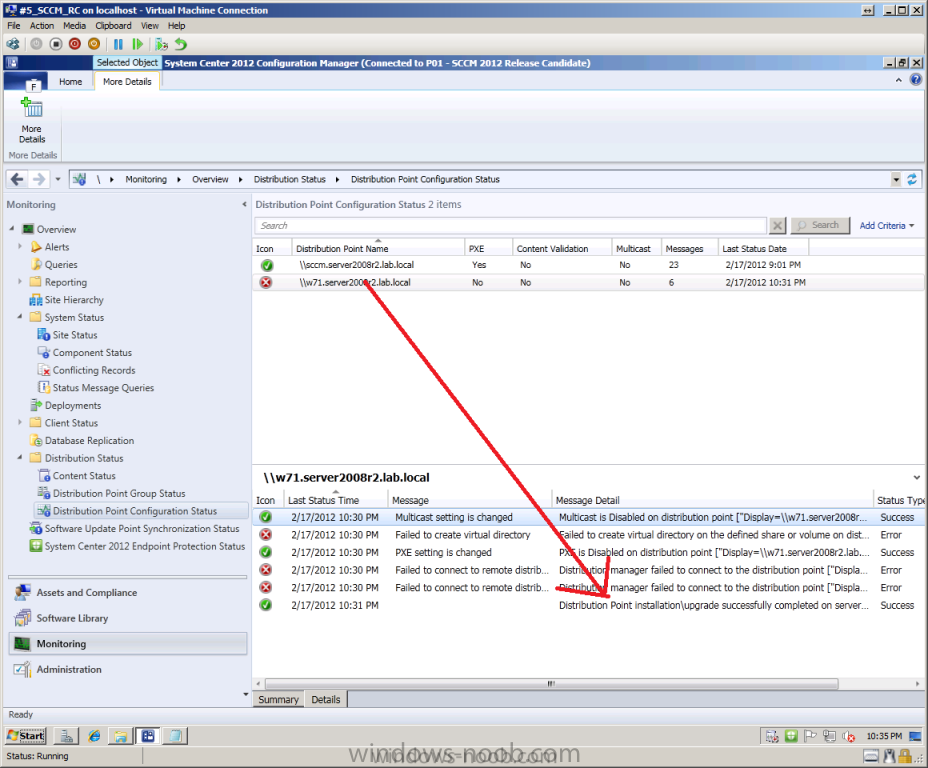Collapse the Distribution Status tree node
Viewport: 928px width, 768px height.
tap(20, 457)
